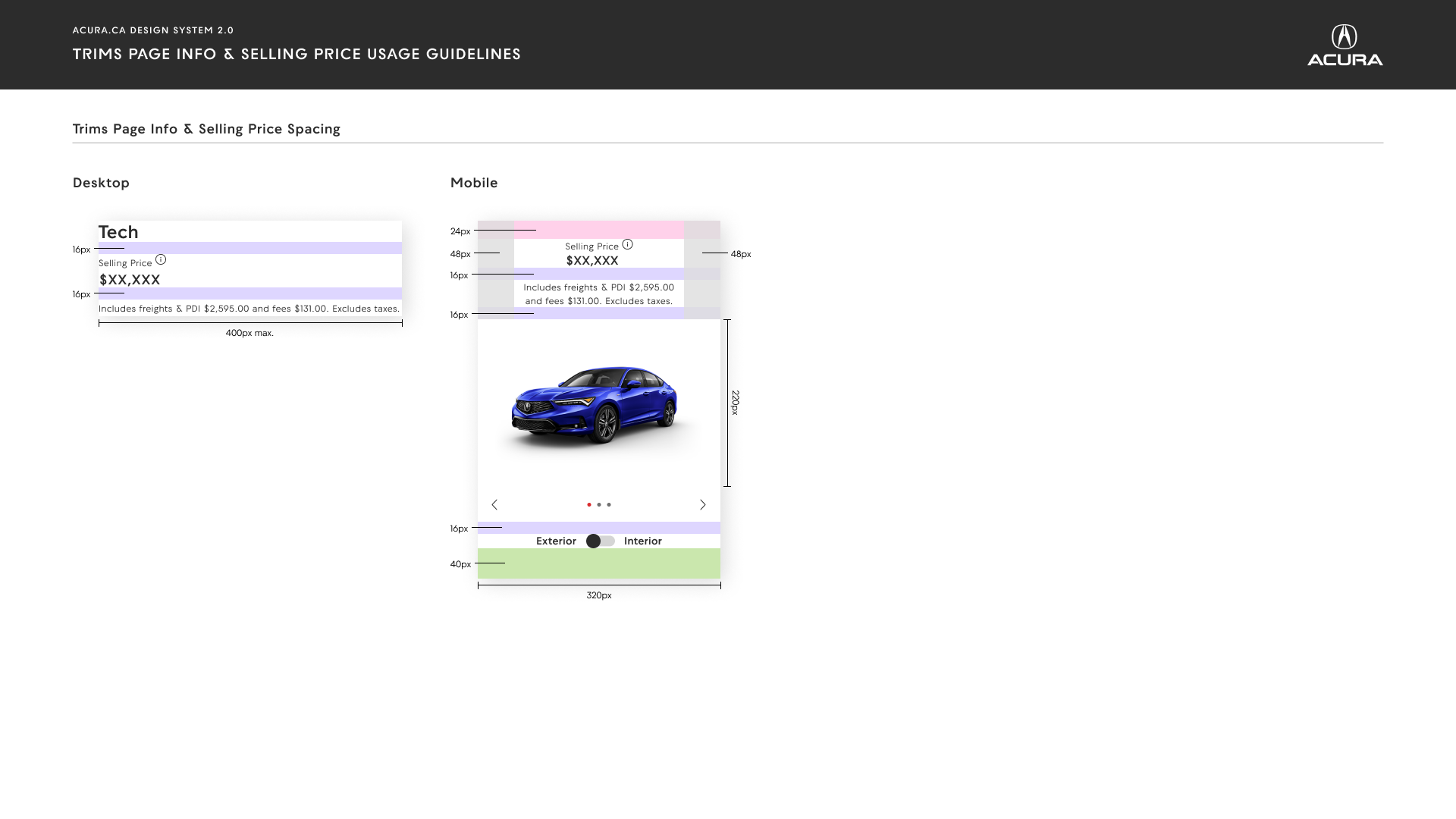Select the red first carousel dot

pyautogui.click(x=589, y=505)
